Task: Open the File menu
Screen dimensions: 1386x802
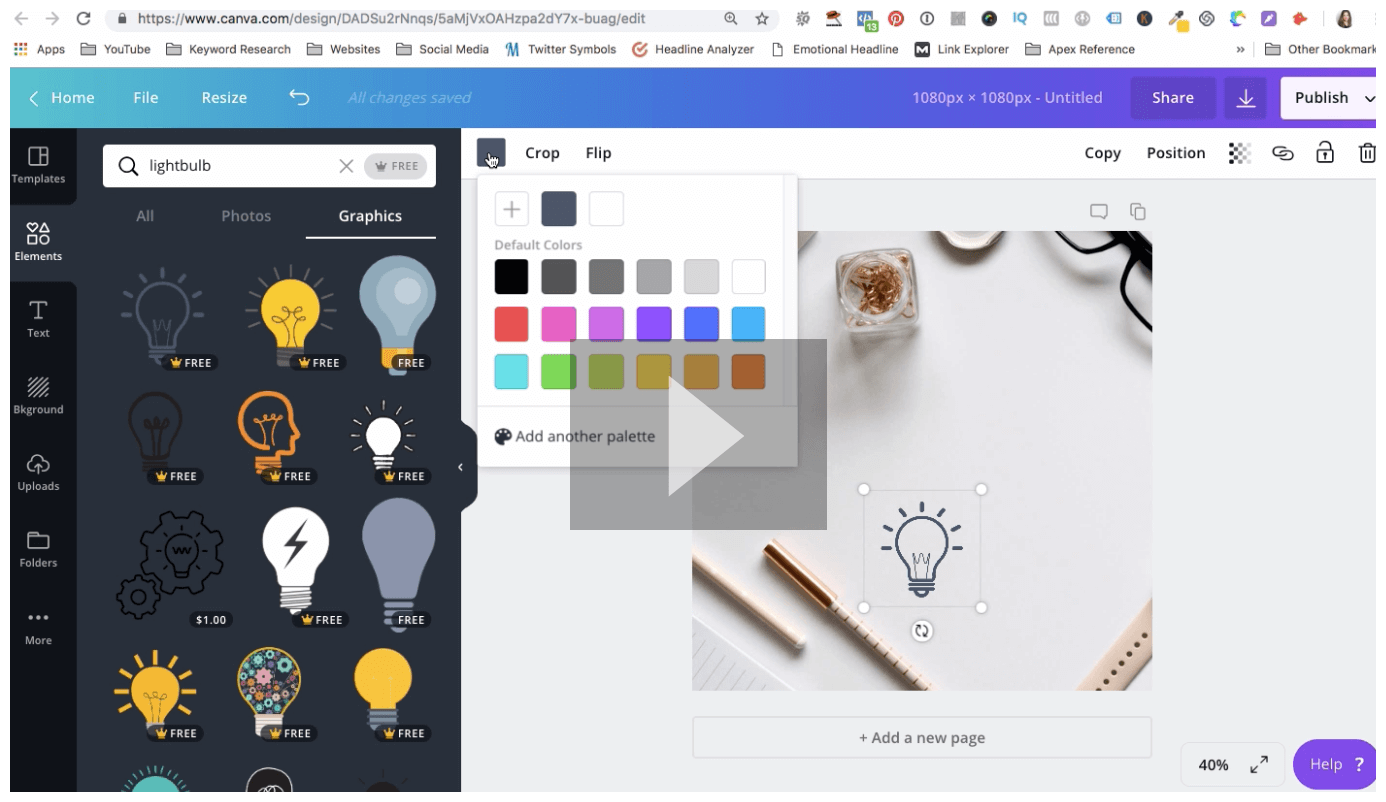Action: (146, 97)
